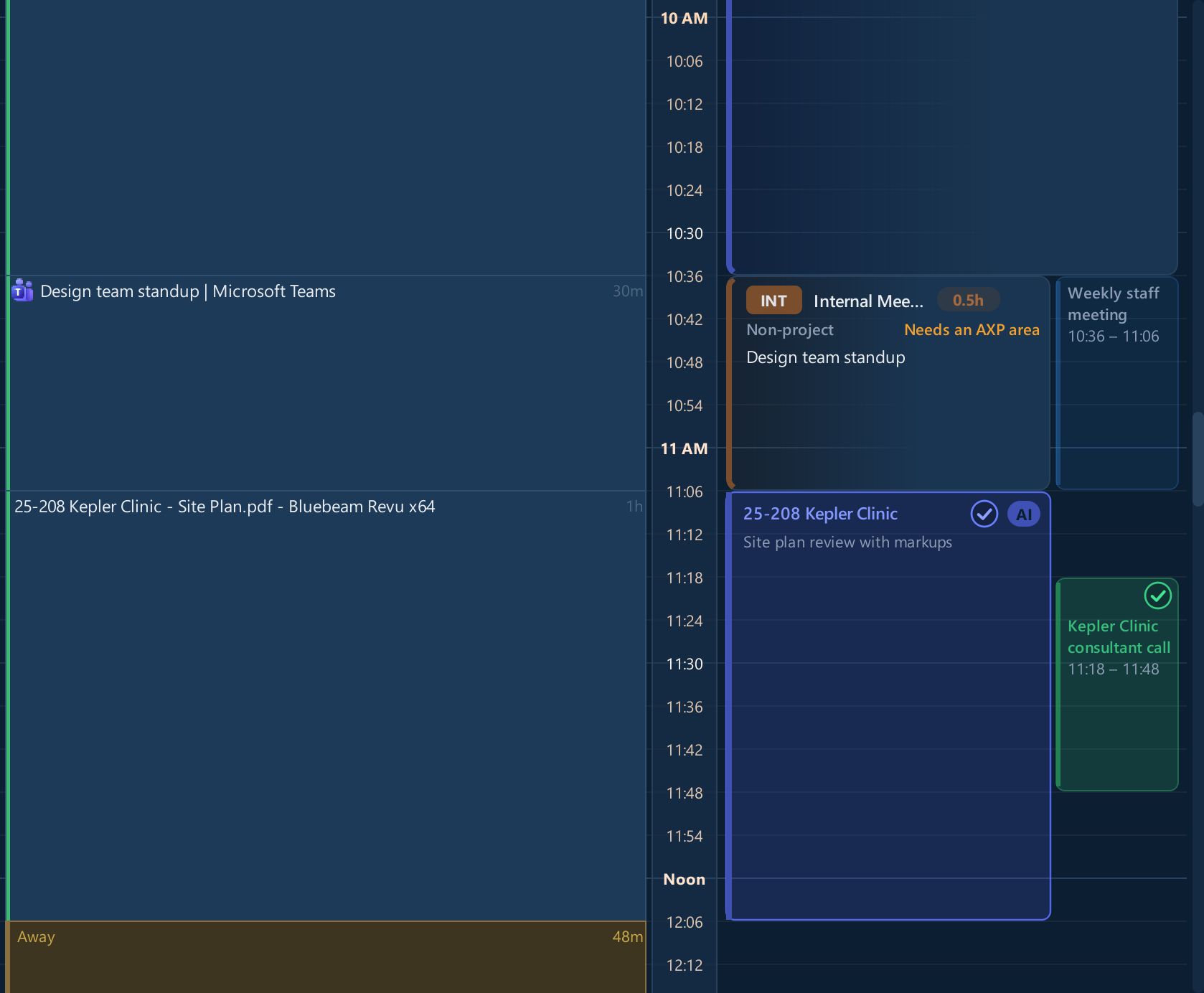1204x993 pixels.
Task: Click the Needs an AXP area warning
Action: pyautogui.click(x=972, y=330)
